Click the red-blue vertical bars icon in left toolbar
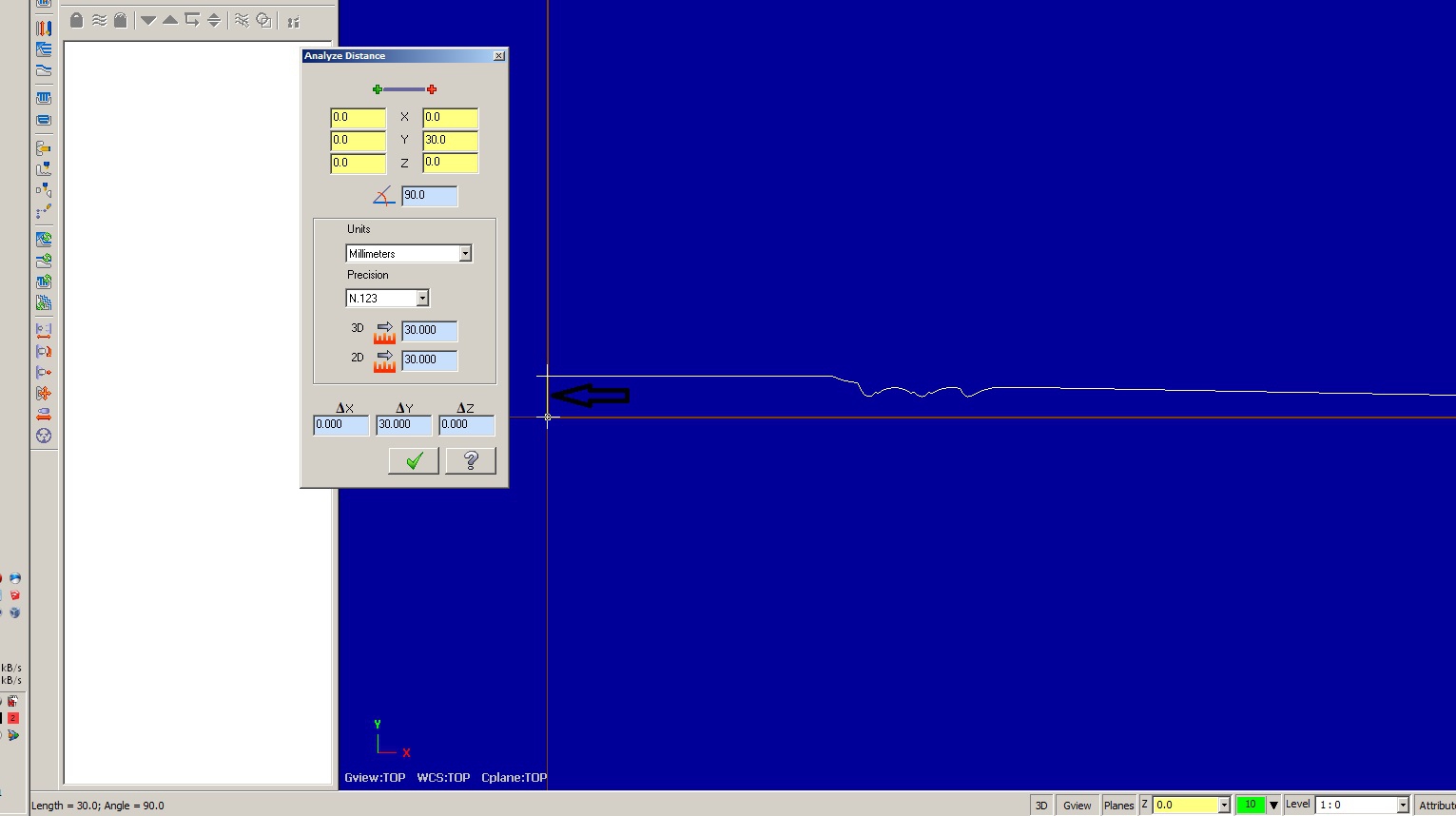Viewport: 1456px width, 816px height. click(44, 29)
